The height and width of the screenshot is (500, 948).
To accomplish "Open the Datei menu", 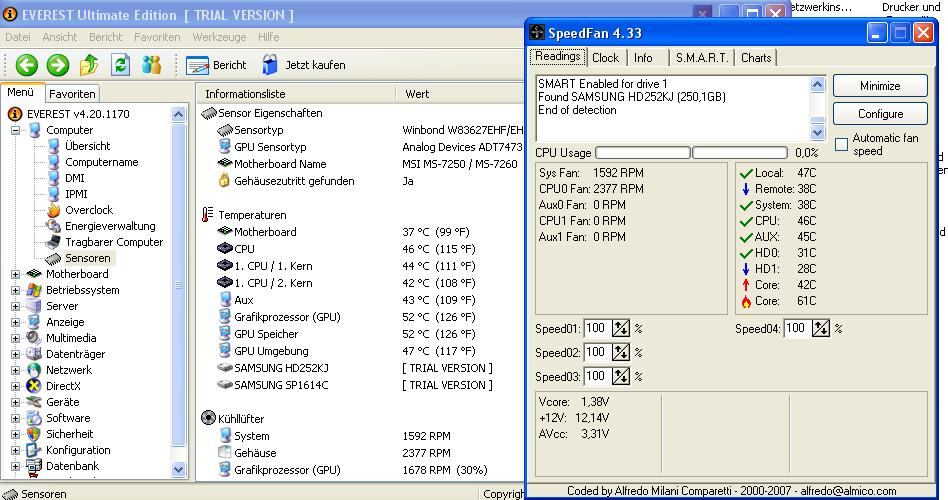I will click(18, 37).
